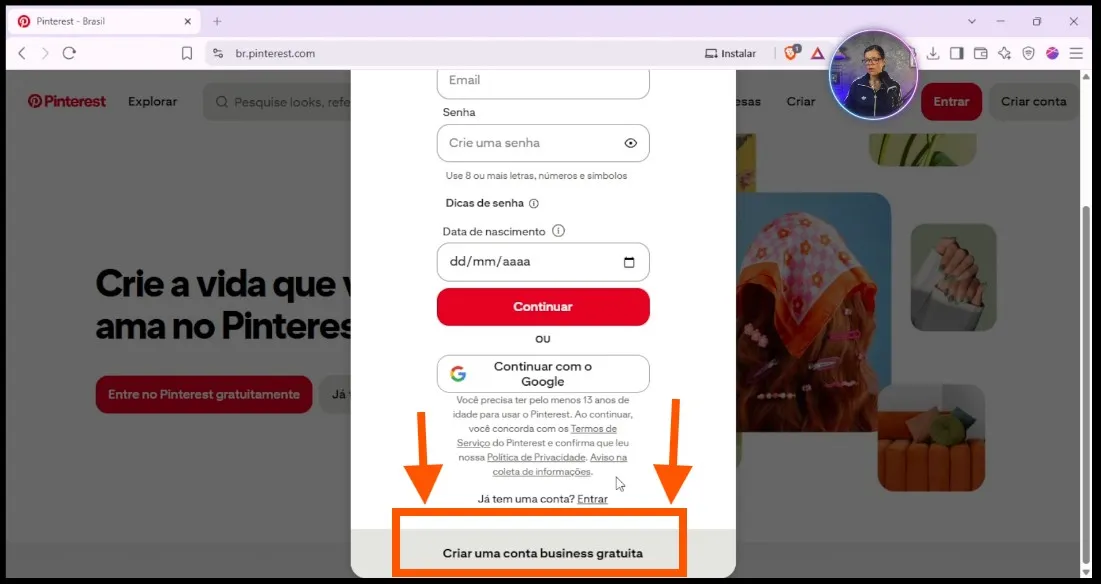Click the headscarf hair photo thumbnail

815,312
